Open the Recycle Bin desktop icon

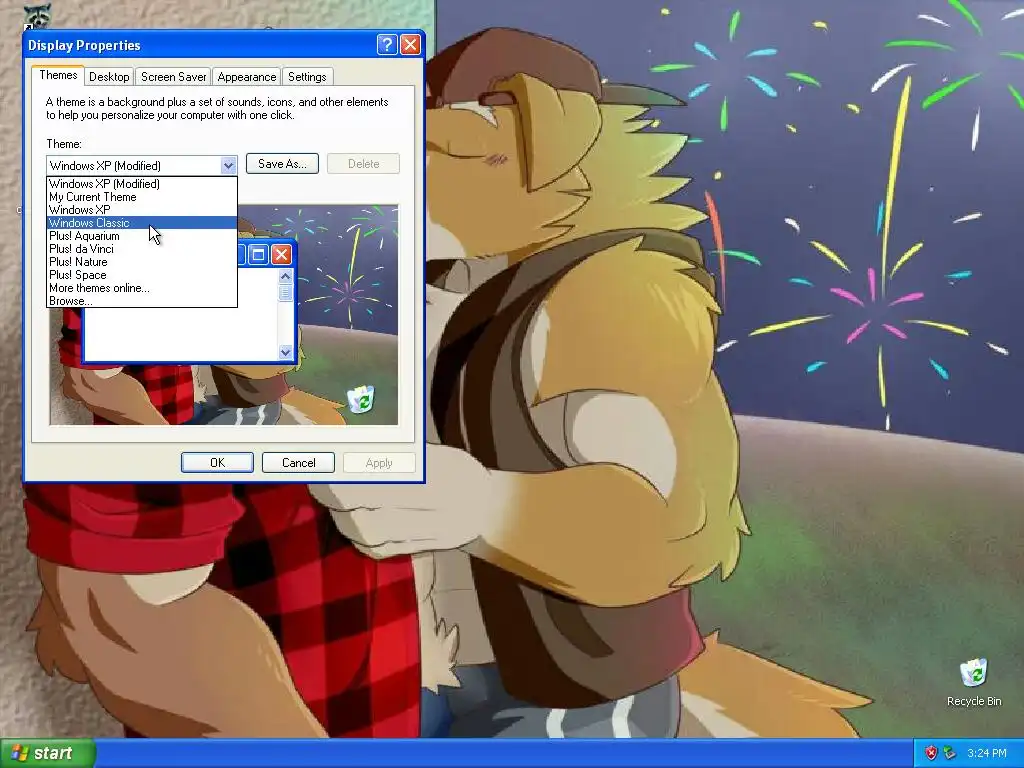974,682
